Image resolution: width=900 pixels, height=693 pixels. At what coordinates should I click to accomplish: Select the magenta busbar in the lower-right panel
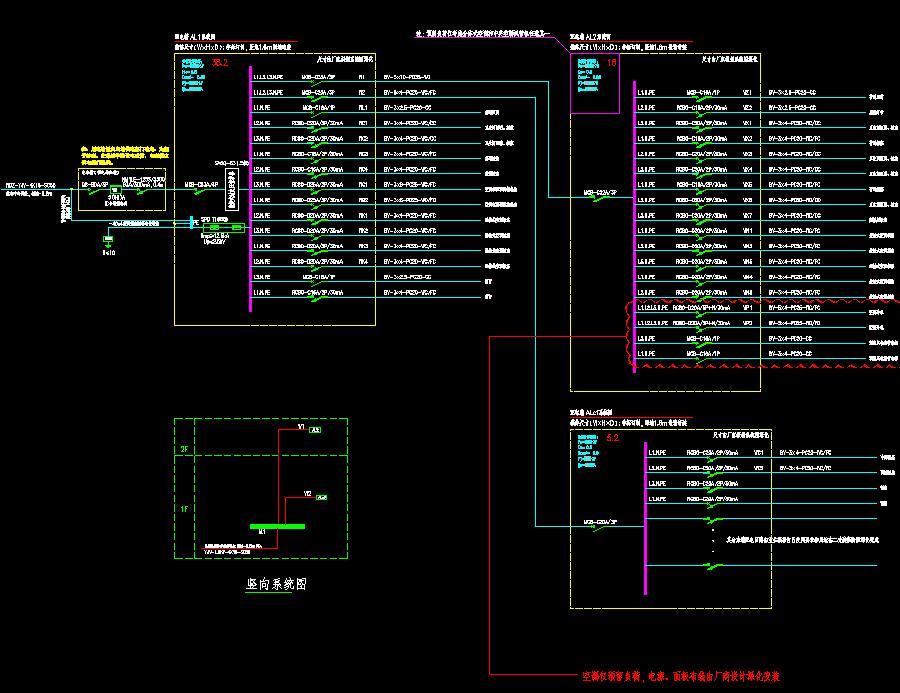point(645,518)
